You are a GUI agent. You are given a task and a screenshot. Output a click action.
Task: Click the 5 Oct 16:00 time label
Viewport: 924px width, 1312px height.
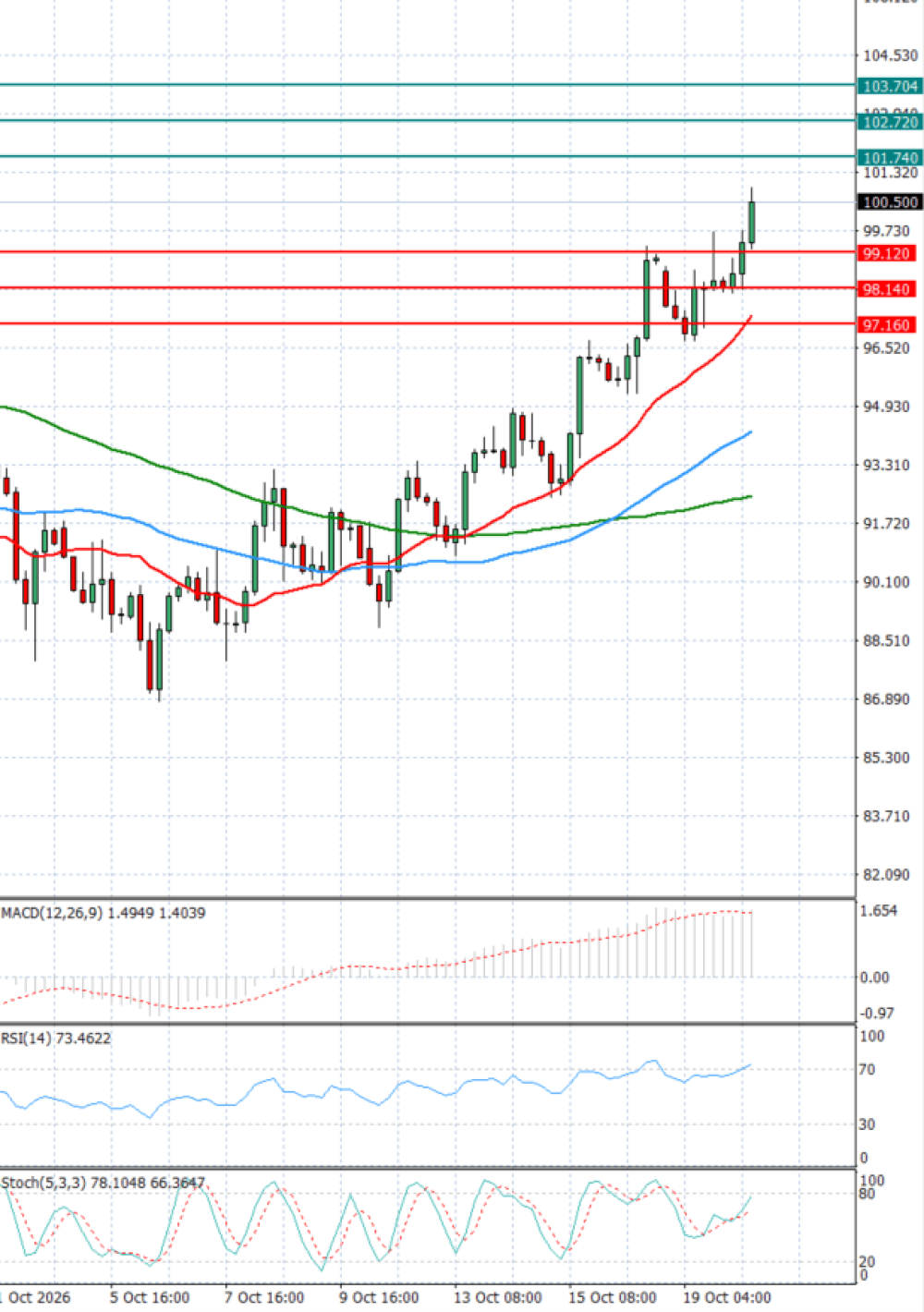(150, 1297)
